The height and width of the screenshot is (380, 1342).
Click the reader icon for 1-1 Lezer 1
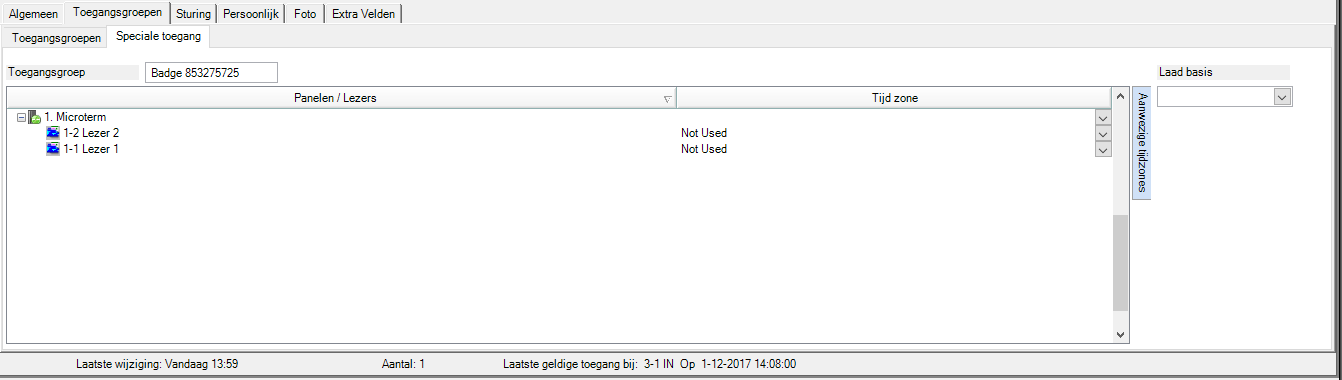[53, 149]
